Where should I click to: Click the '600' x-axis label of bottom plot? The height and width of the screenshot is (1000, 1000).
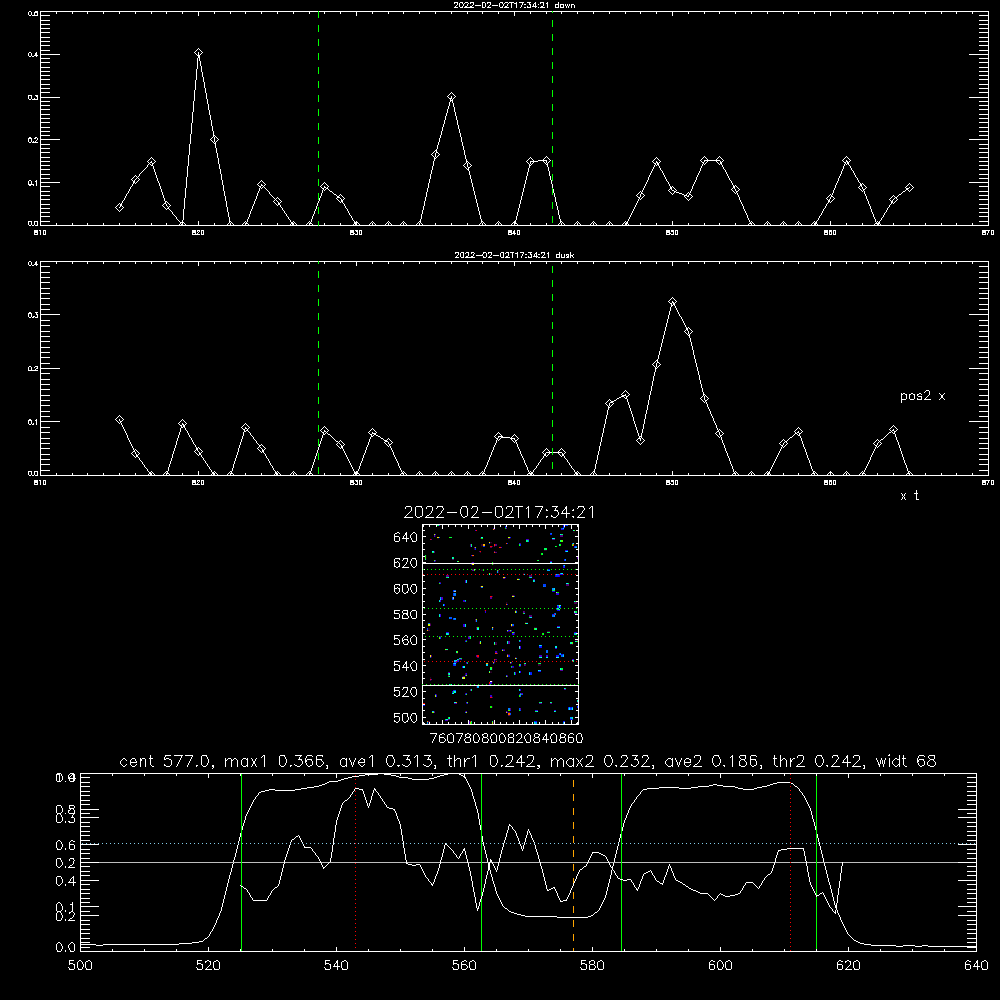[x=720, y=966]
